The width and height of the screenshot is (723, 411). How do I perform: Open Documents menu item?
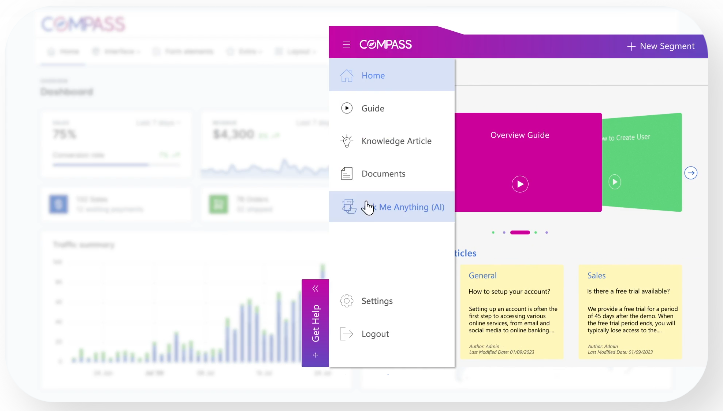click(x=392, y=173)
